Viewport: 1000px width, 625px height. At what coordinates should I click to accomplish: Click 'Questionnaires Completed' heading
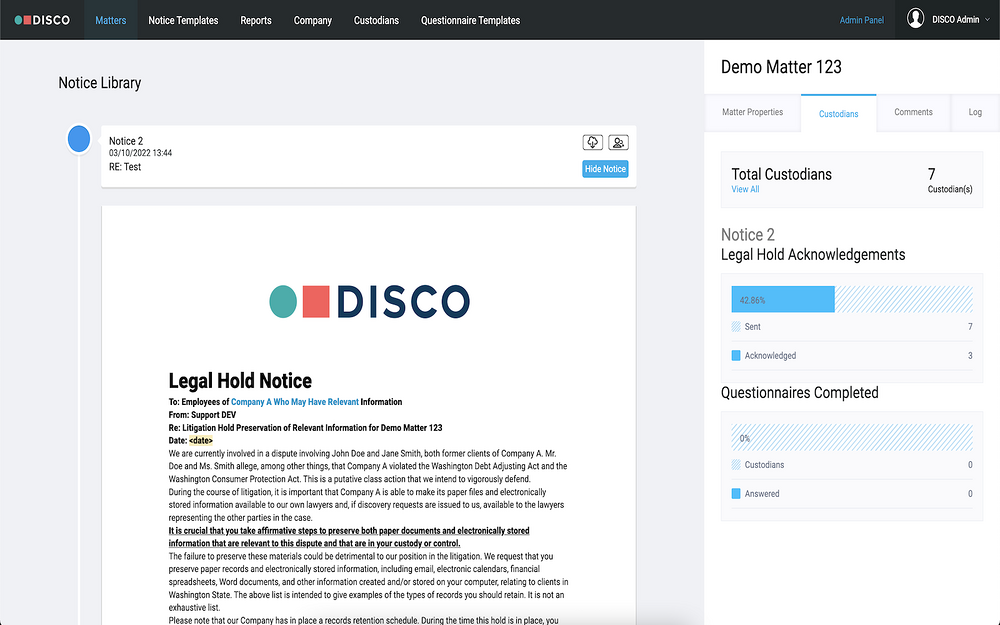tap(799, 393)
